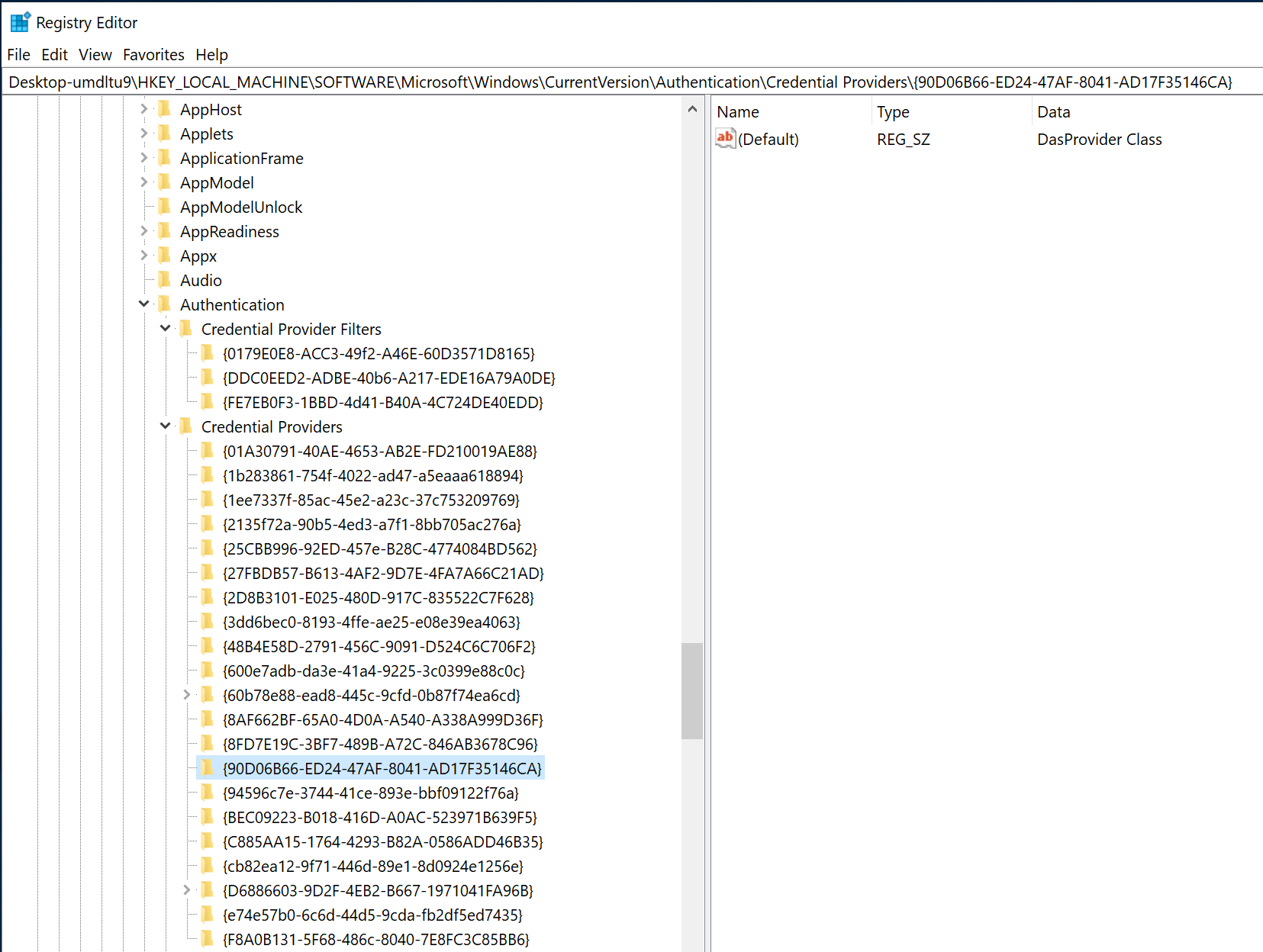Open the File menu
The image size is (1263, 952).
point(18,55)
